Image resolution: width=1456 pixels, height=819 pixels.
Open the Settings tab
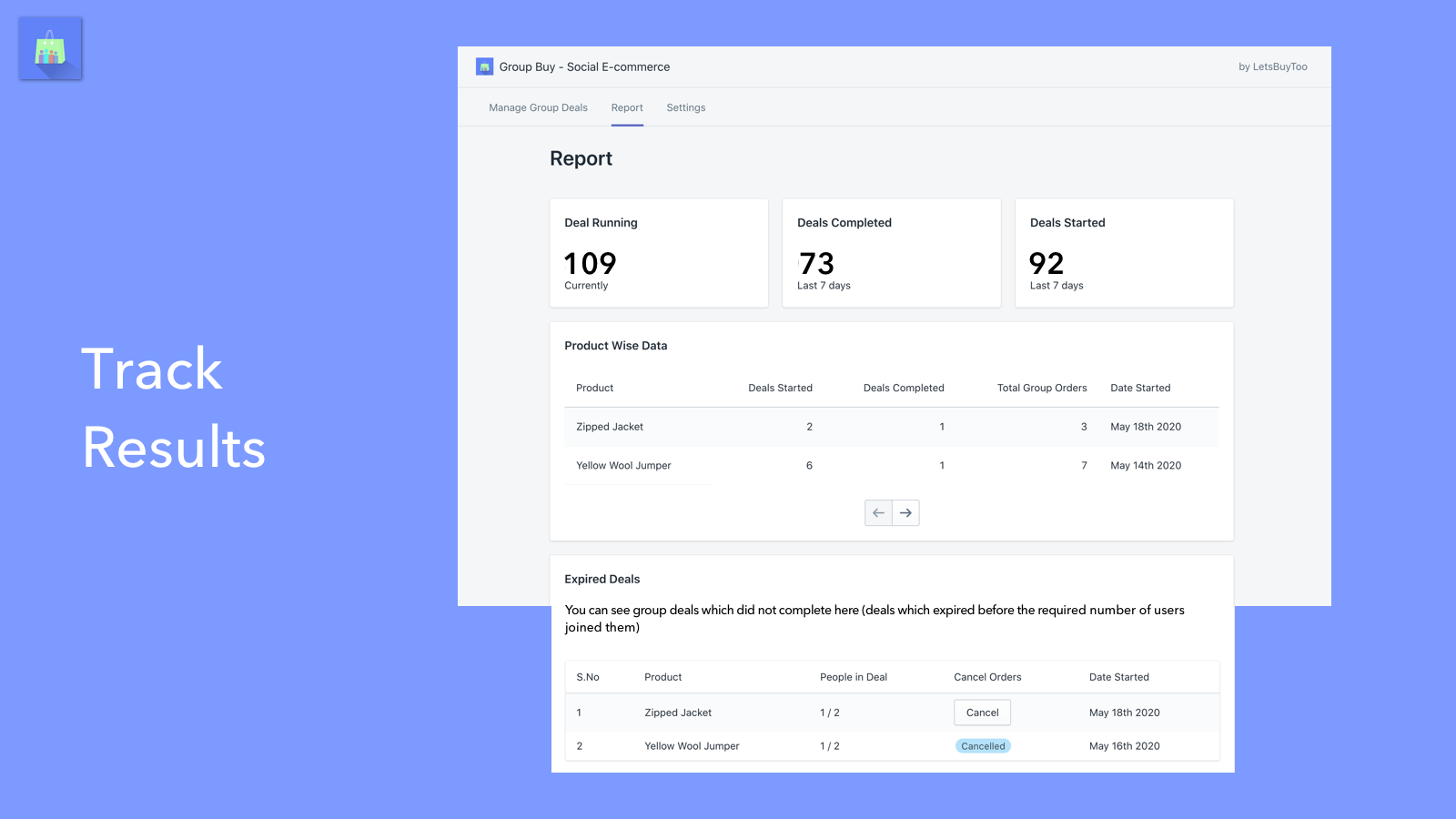685,107
